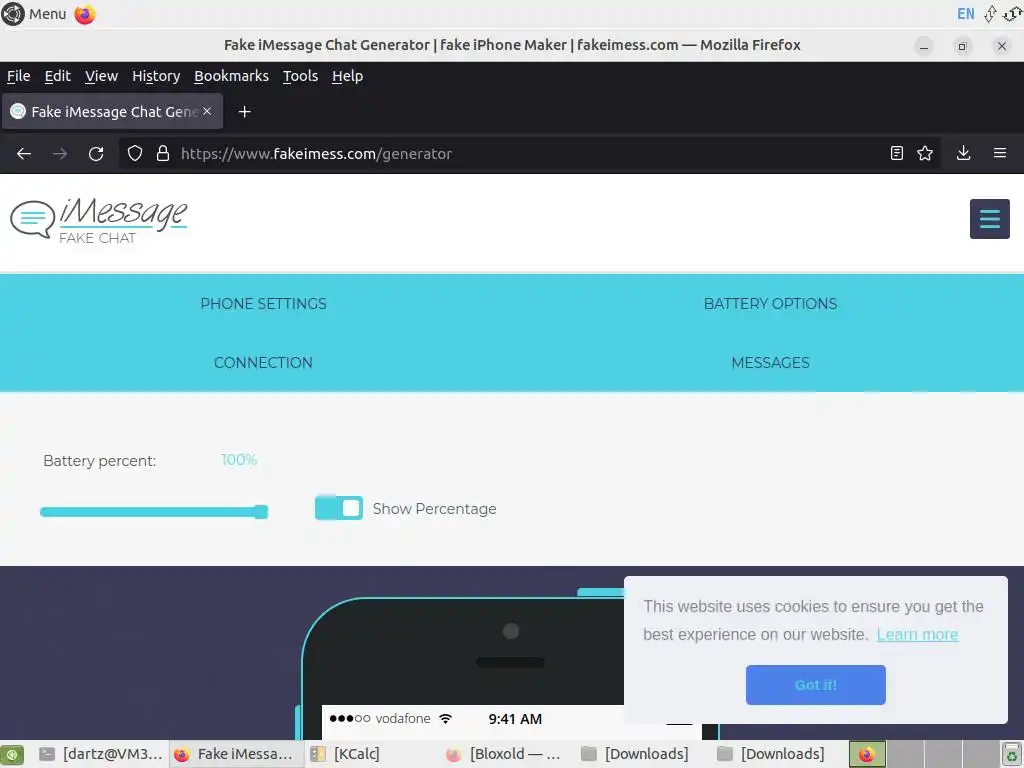Click the iMessage Fake Chat logo
This screenshot has height=768, width=1024.
(x=99, y=220)
